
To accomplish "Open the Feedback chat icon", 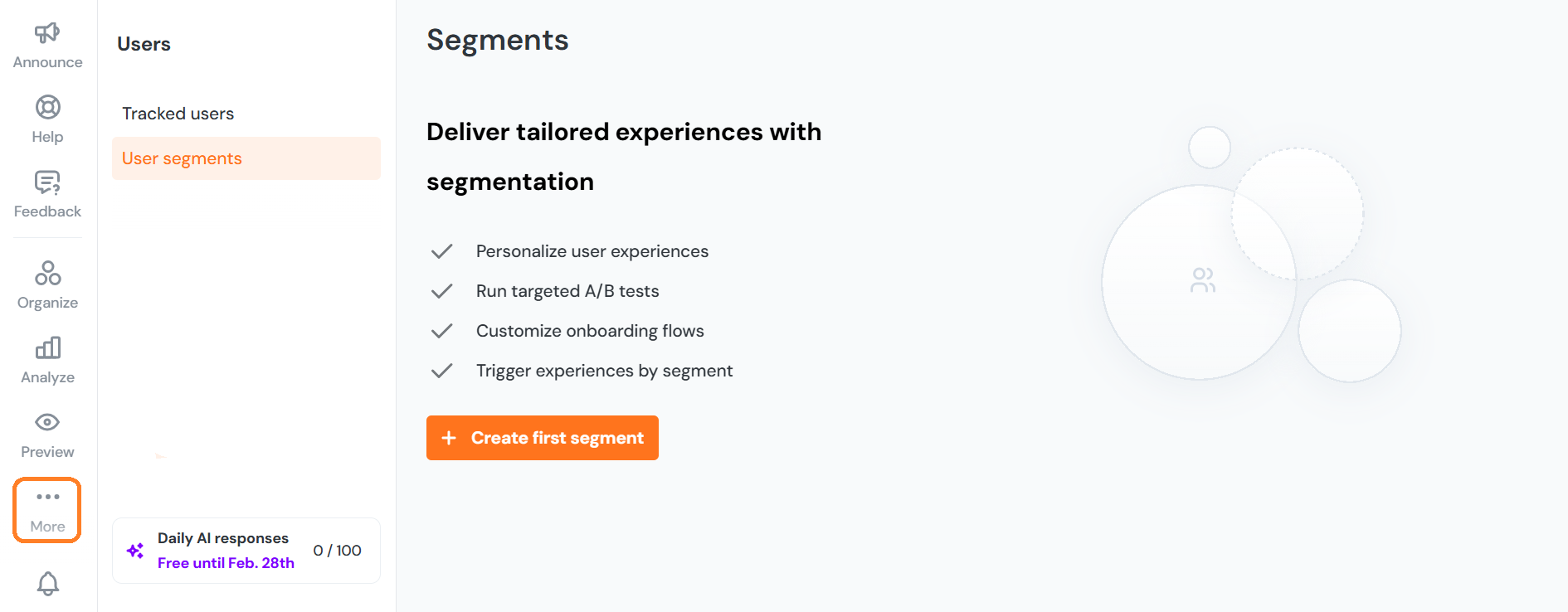I will pos(47,182).
